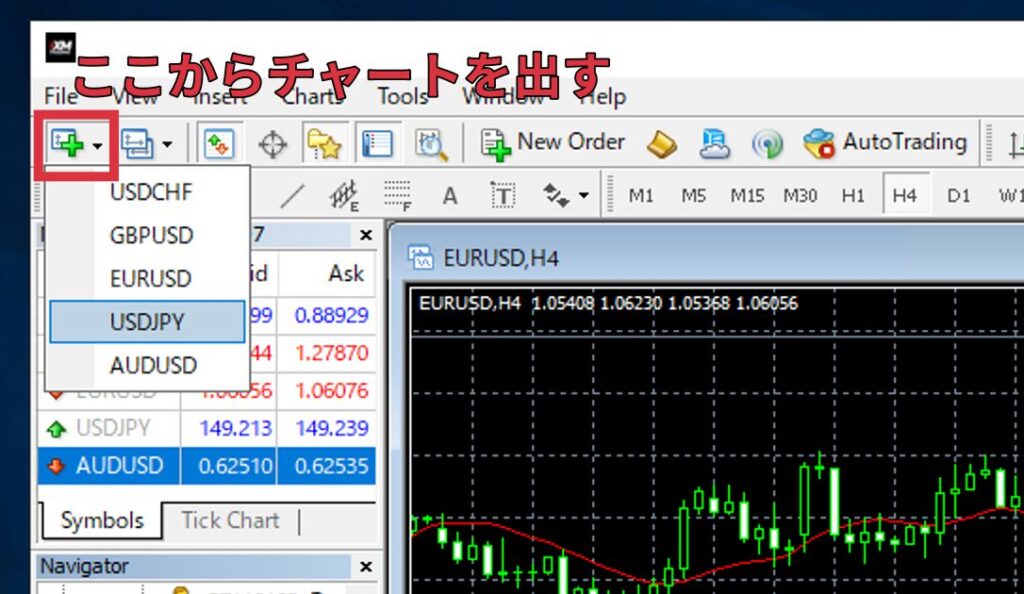This screenshot has width=1024, height=594.
Task: Open the New Chart dropdown arrow
Action: click(x=97, y=146)
